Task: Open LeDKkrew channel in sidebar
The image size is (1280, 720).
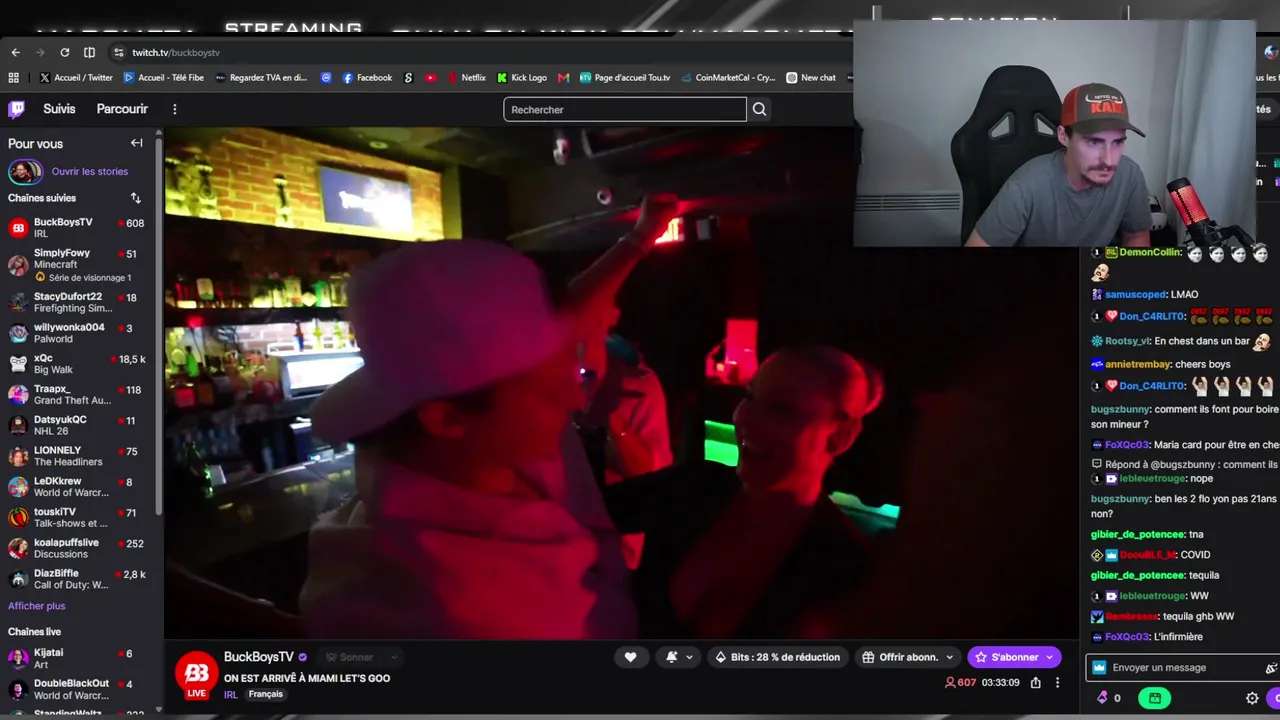Action: tap(77, 487)
